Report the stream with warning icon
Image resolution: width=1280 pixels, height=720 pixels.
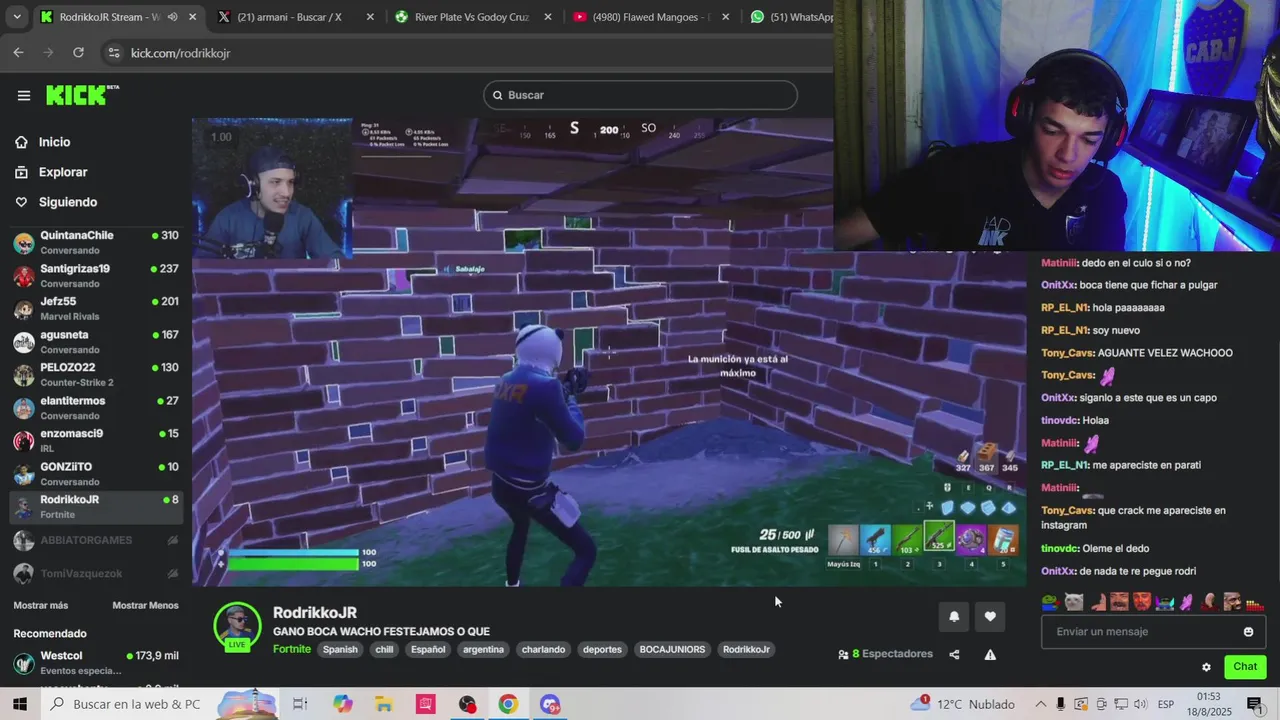tap(990, 655)
